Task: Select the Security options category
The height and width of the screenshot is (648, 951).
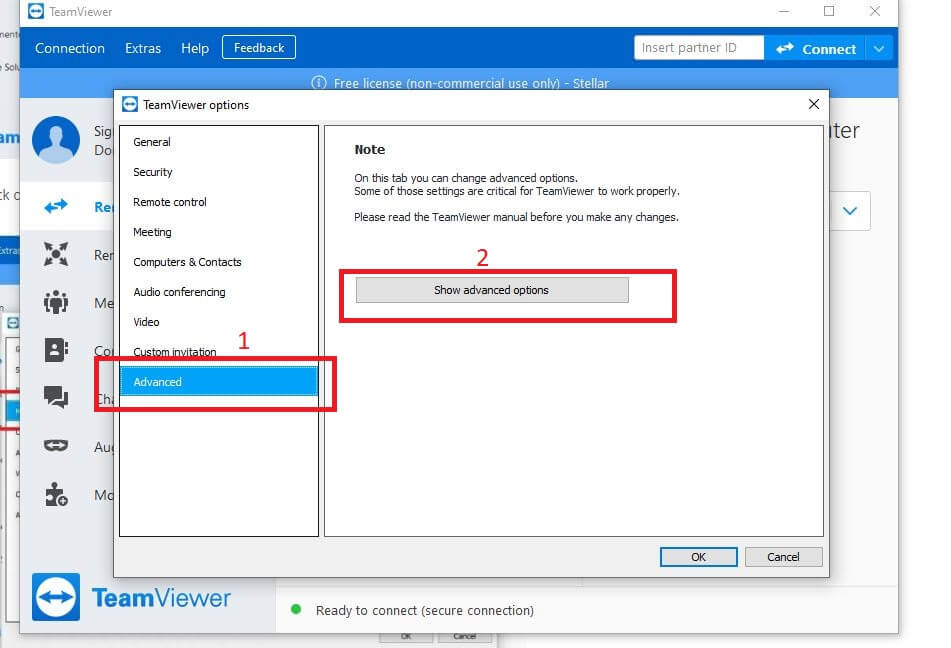Action: click(219, 172)
